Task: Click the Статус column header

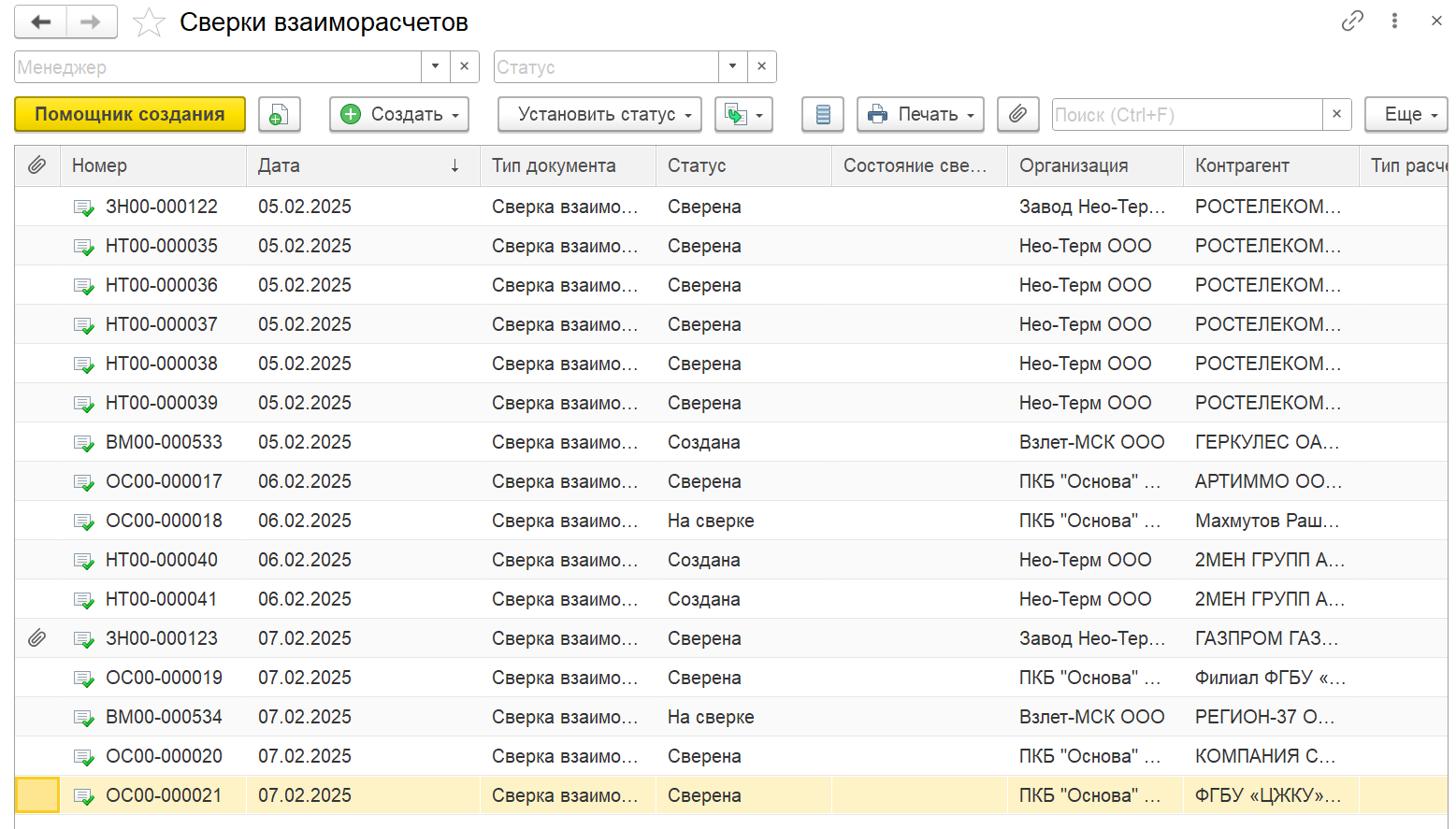Action: coord(743,165)
